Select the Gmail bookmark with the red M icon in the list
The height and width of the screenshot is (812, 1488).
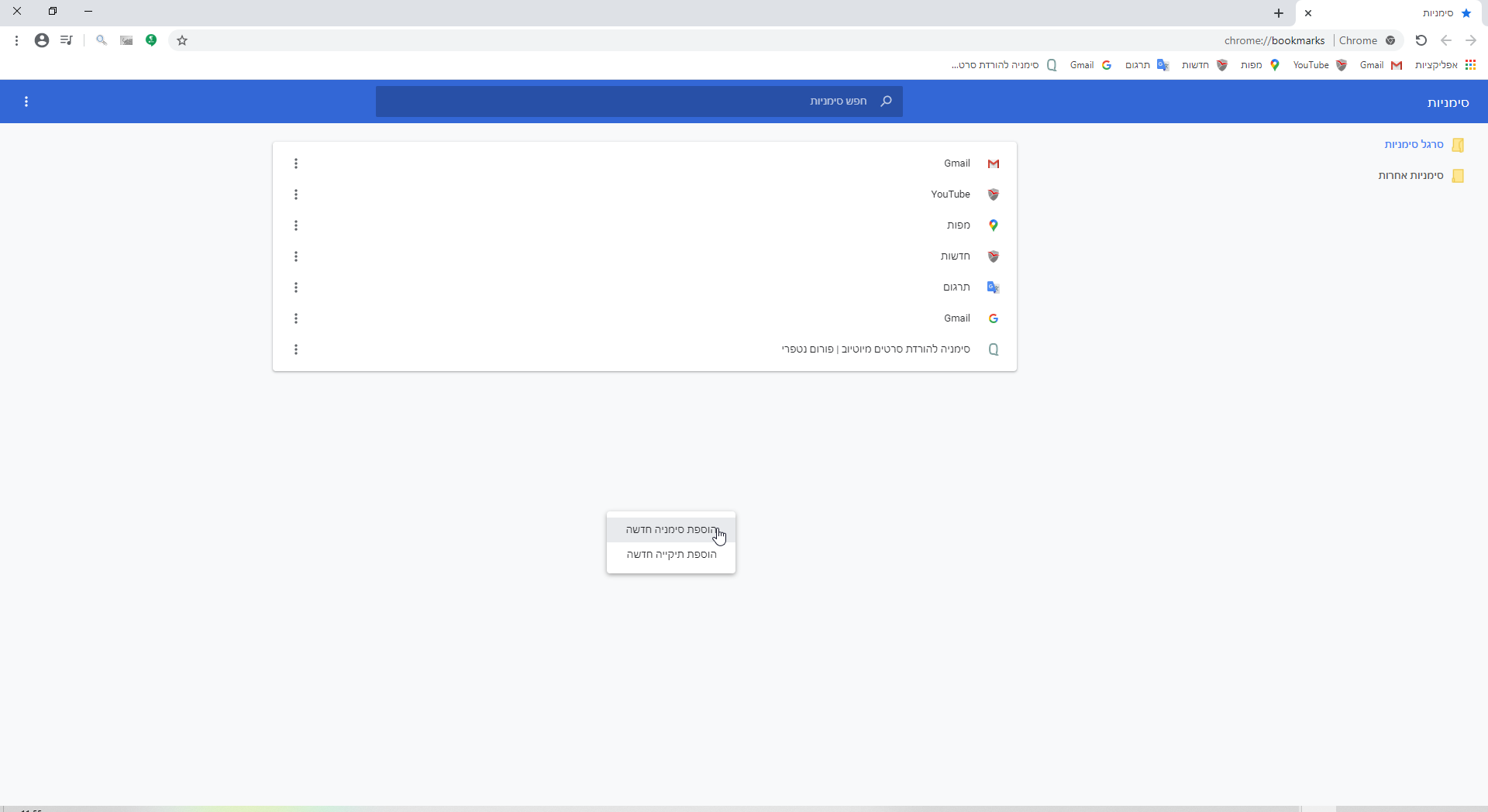pyautogui.click(x=645, y=163)
